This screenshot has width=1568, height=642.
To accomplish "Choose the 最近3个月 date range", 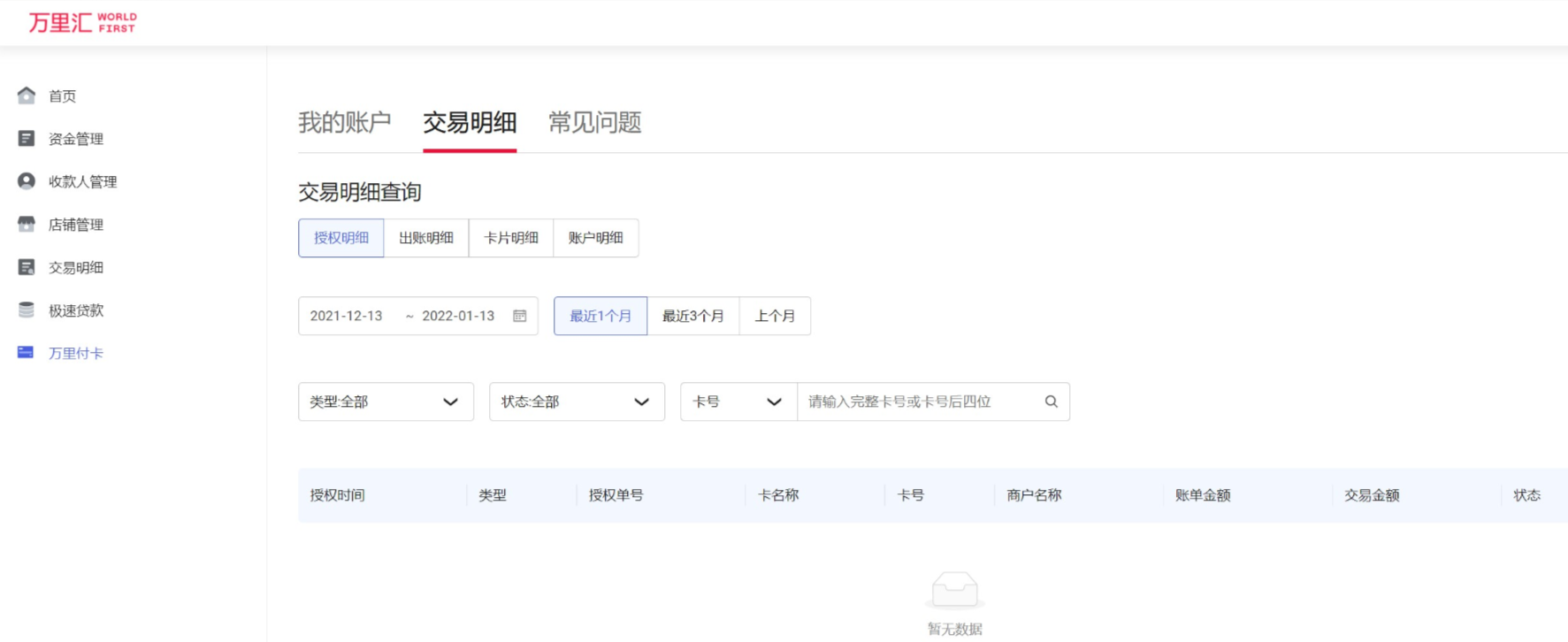I will coord(693,316).
